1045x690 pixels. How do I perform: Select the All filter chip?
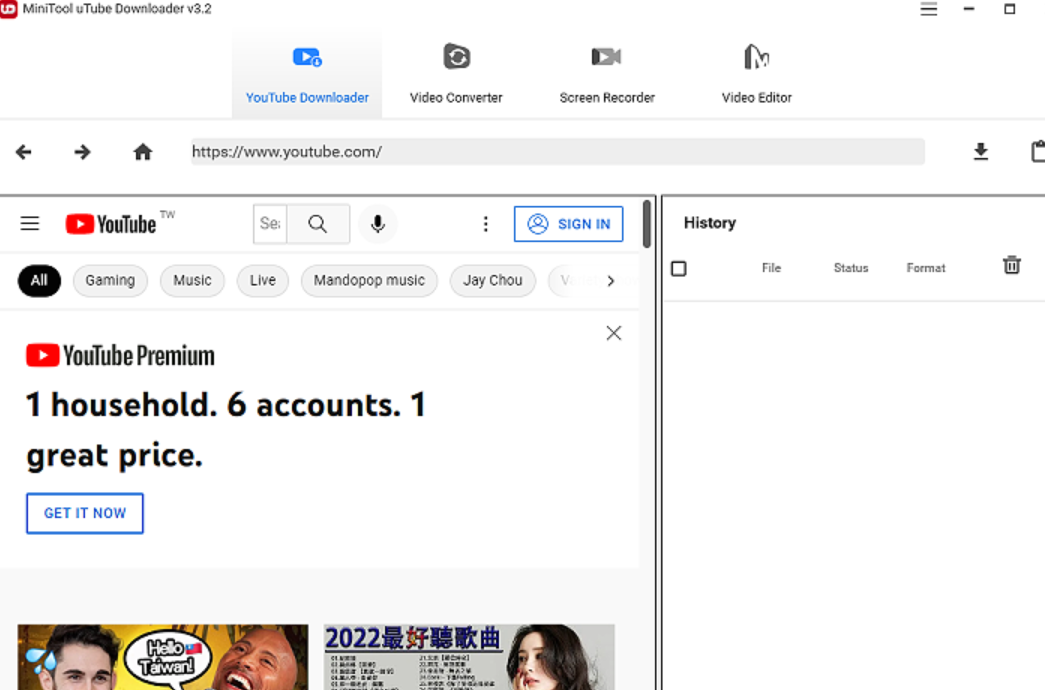39,281
